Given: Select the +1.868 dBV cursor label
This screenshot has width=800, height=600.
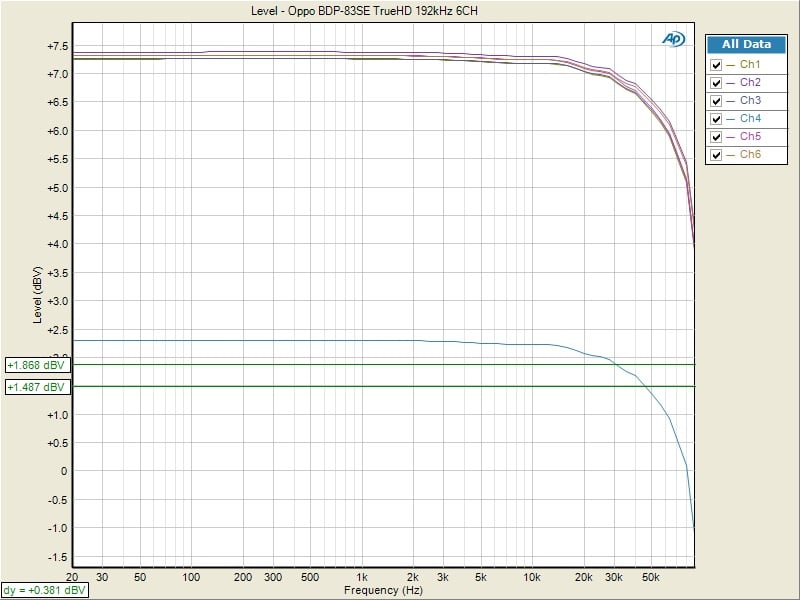Looking at the screenshot, I should [37, 365].
